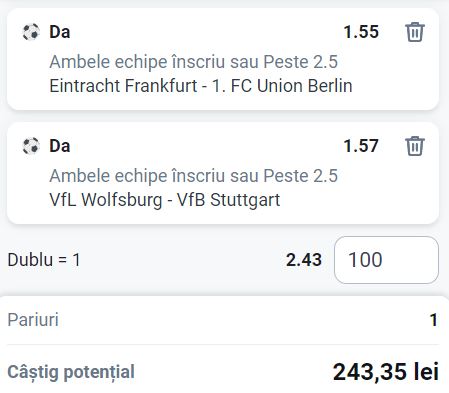This screenshot has height=393, width=449.
Task: Delete the Eintracht Frankfurt bet selection
Action: [x=415, y=32]
